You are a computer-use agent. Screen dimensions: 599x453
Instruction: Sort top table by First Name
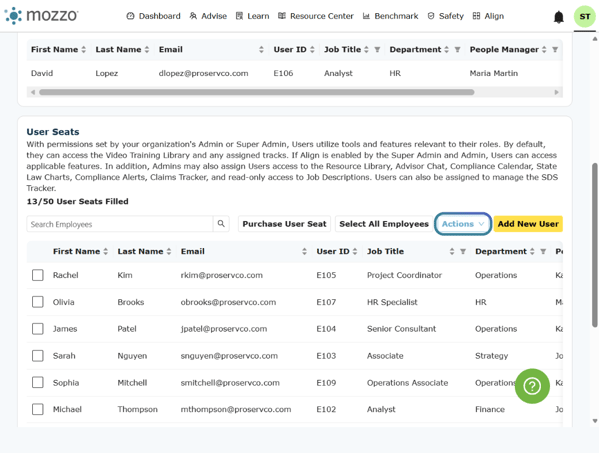click(83, 50)
